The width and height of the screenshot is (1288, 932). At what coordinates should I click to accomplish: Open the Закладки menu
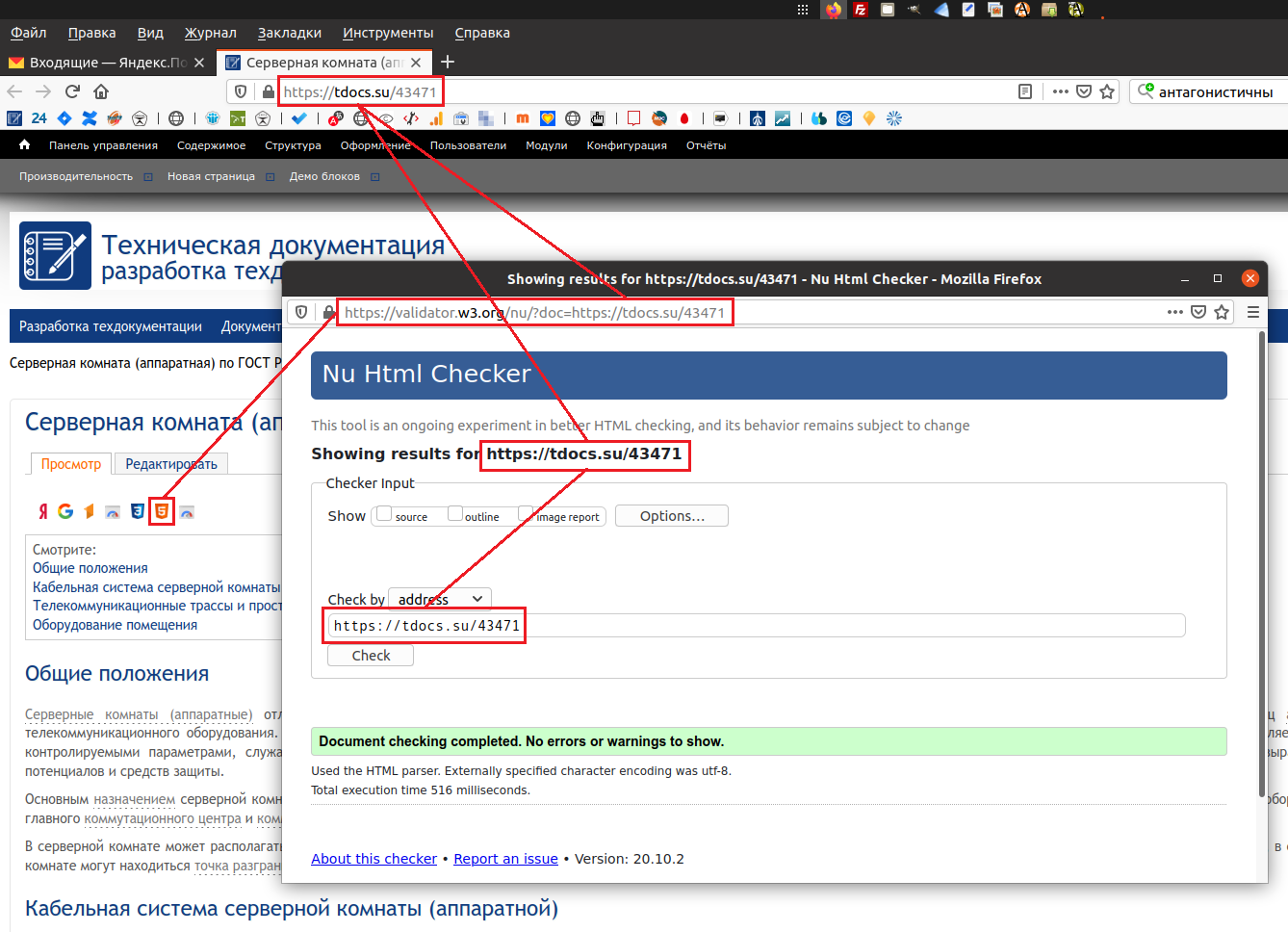(290, 33)
